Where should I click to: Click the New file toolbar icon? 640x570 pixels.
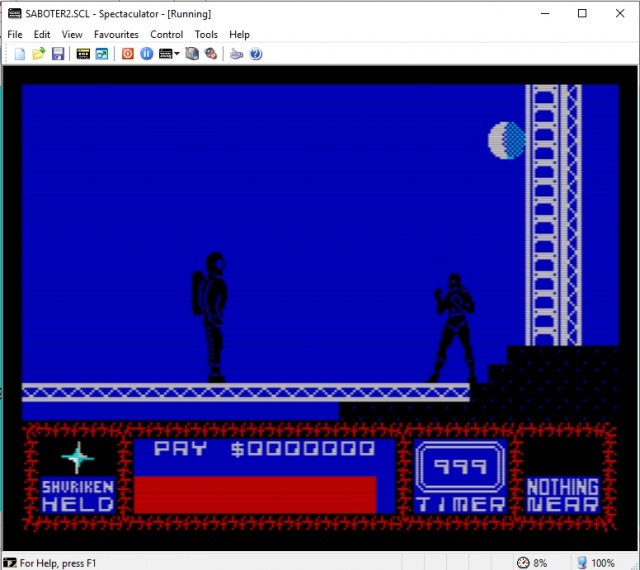(x=20, y=54)
